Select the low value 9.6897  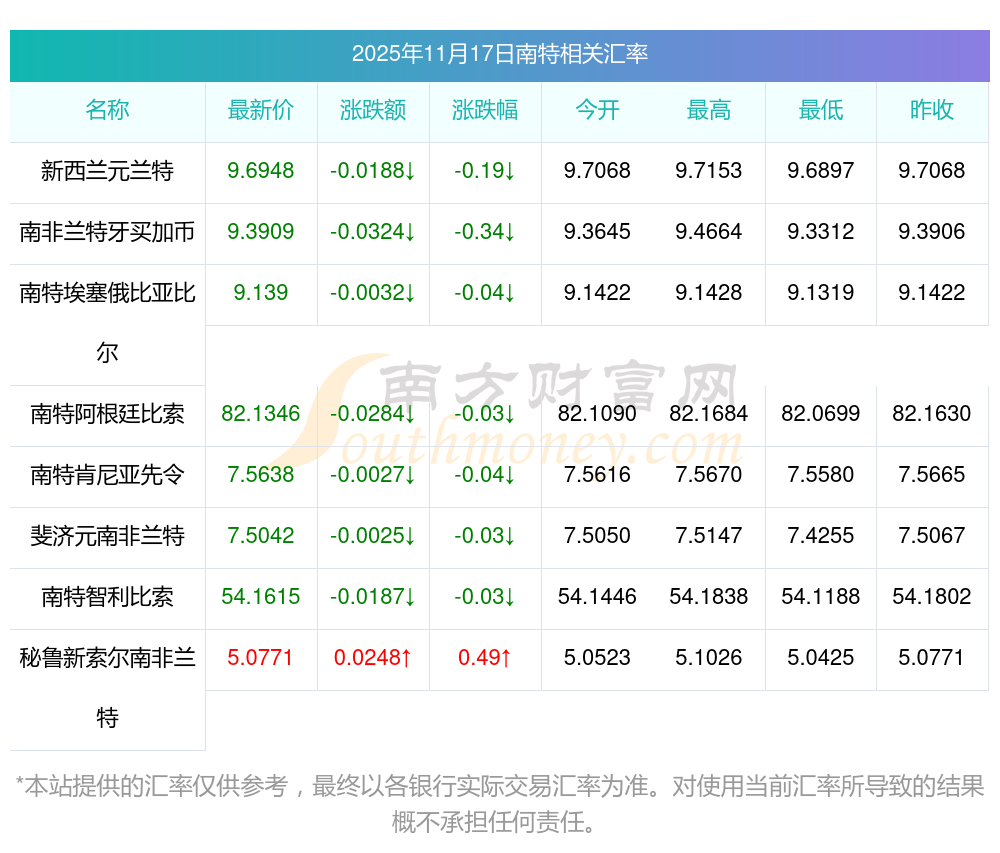pos(821,171)
